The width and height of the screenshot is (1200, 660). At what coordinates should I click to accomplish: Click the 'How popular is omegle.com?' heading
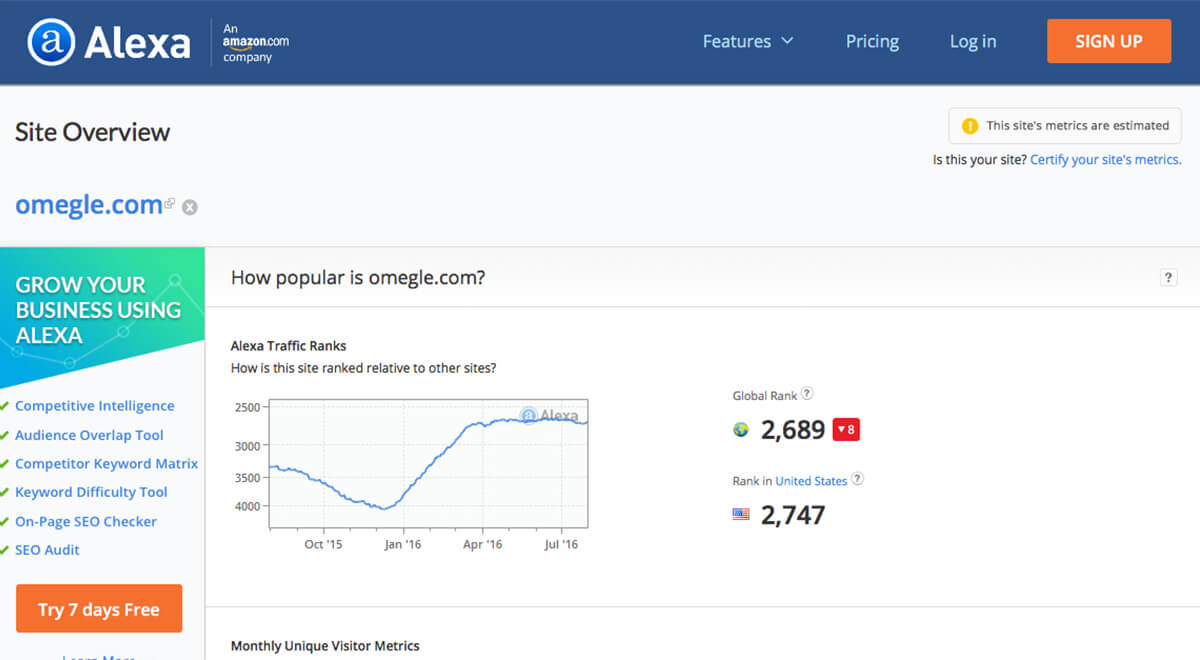point(358,278)
